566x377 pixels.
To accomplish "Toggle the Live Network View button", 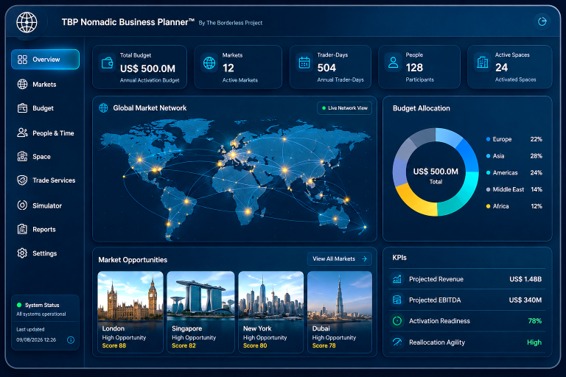I will (x=344, y=108).
